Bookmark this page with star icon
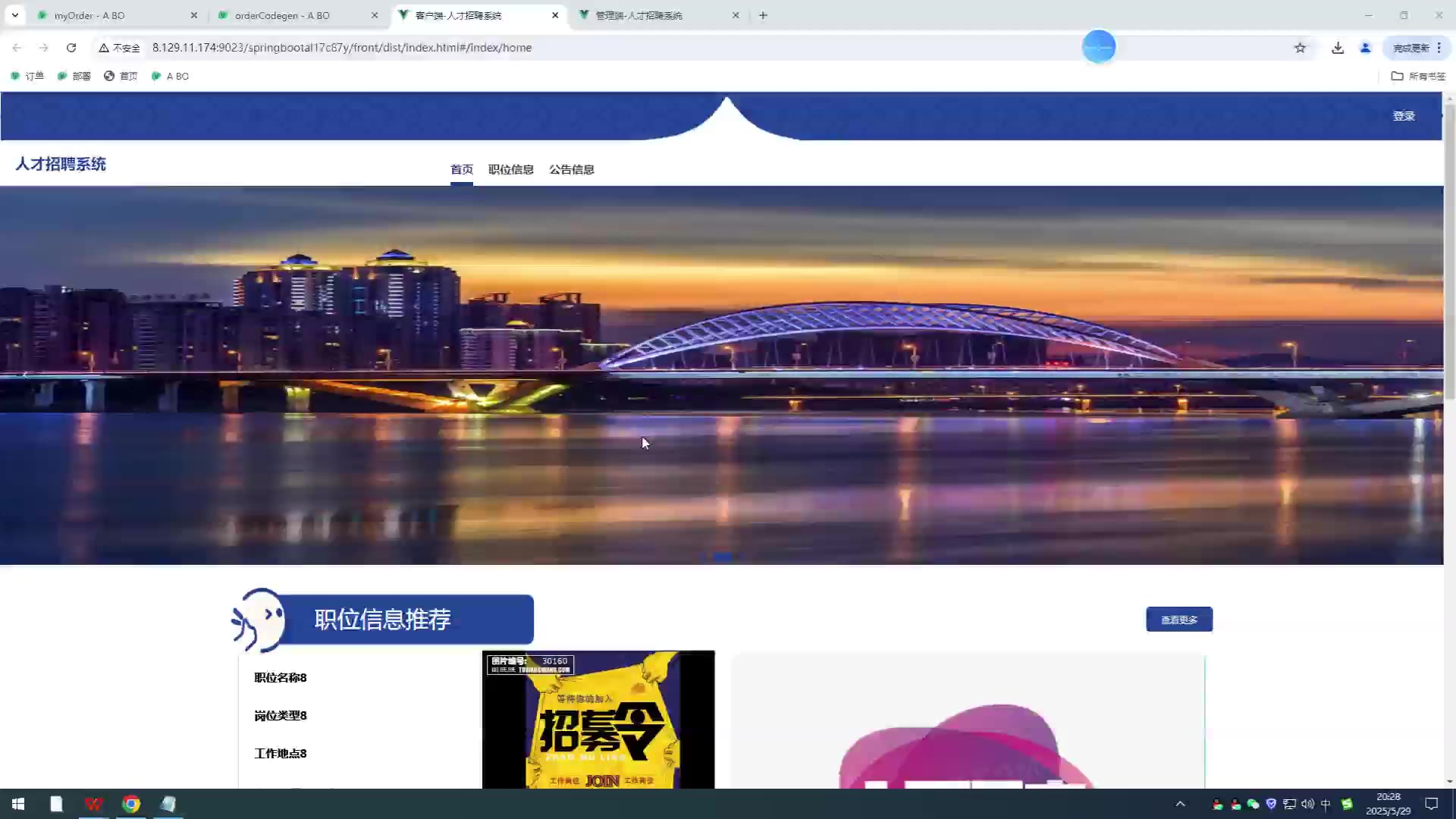This screenshot has width=1456, height=819. [1300, 48]
